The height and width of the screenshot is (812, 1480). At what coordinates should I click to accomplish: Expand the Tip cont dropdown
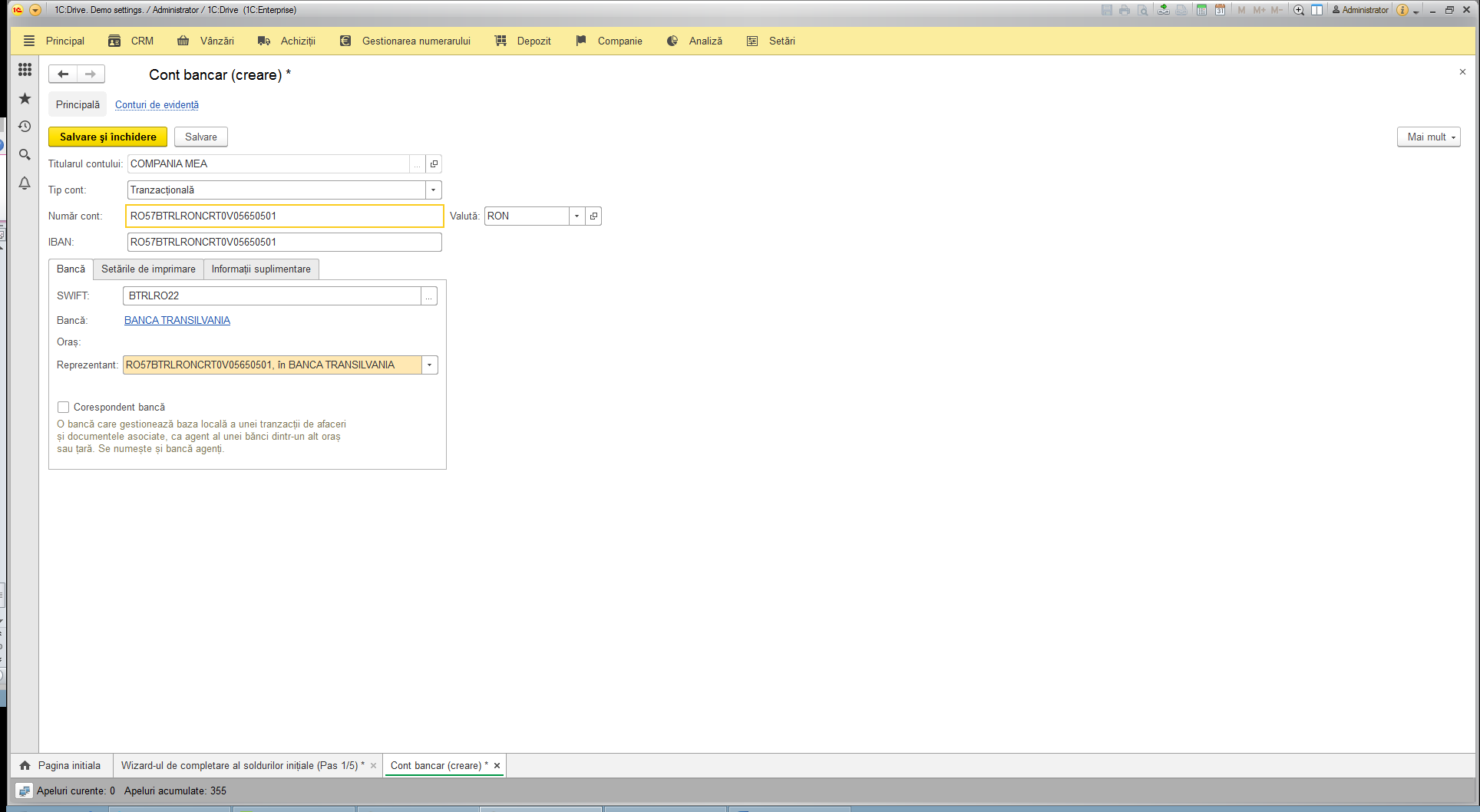434,190
